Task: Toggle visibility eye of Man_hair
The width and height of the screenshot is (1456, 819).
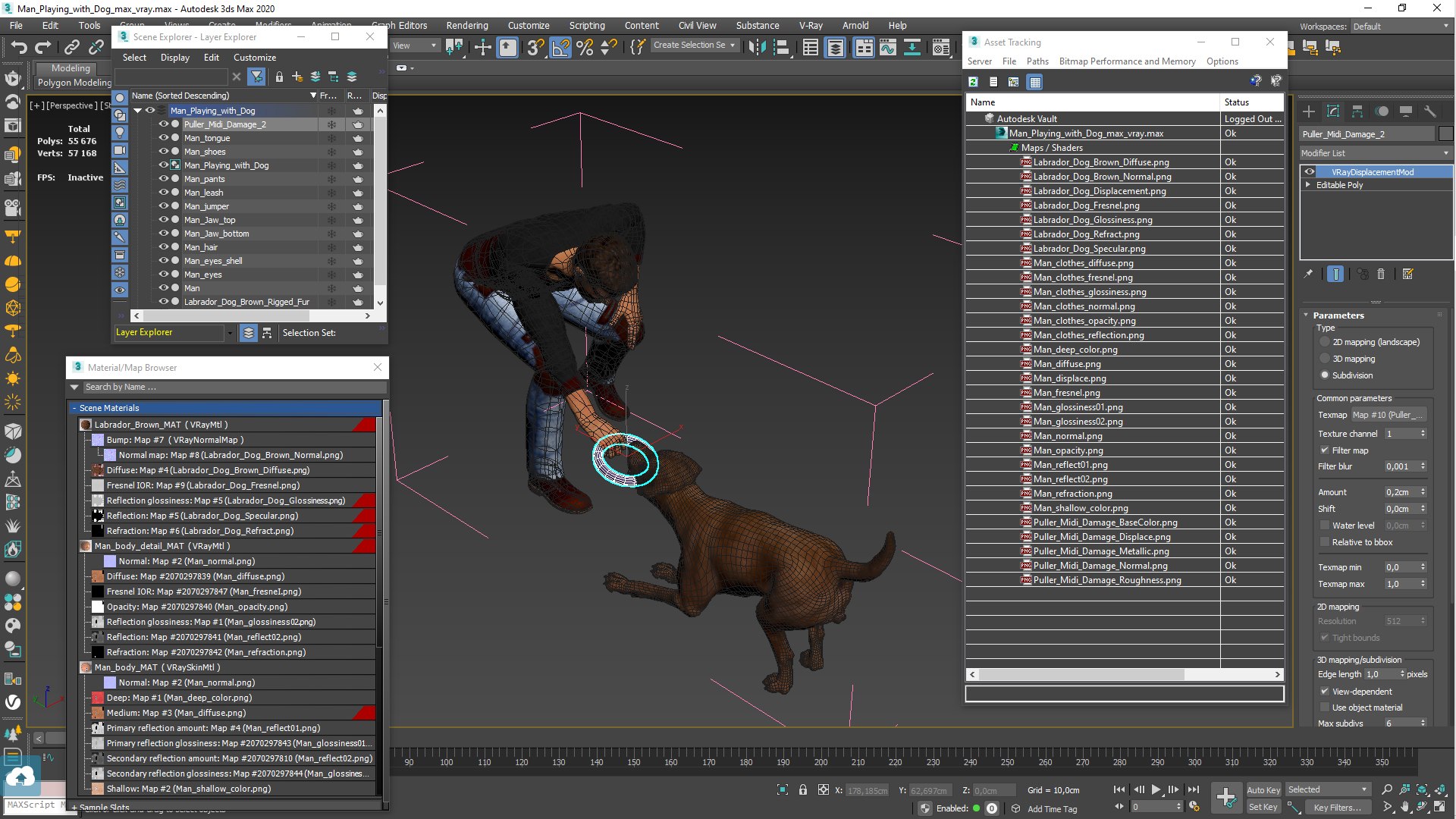Action: point(162,247)
